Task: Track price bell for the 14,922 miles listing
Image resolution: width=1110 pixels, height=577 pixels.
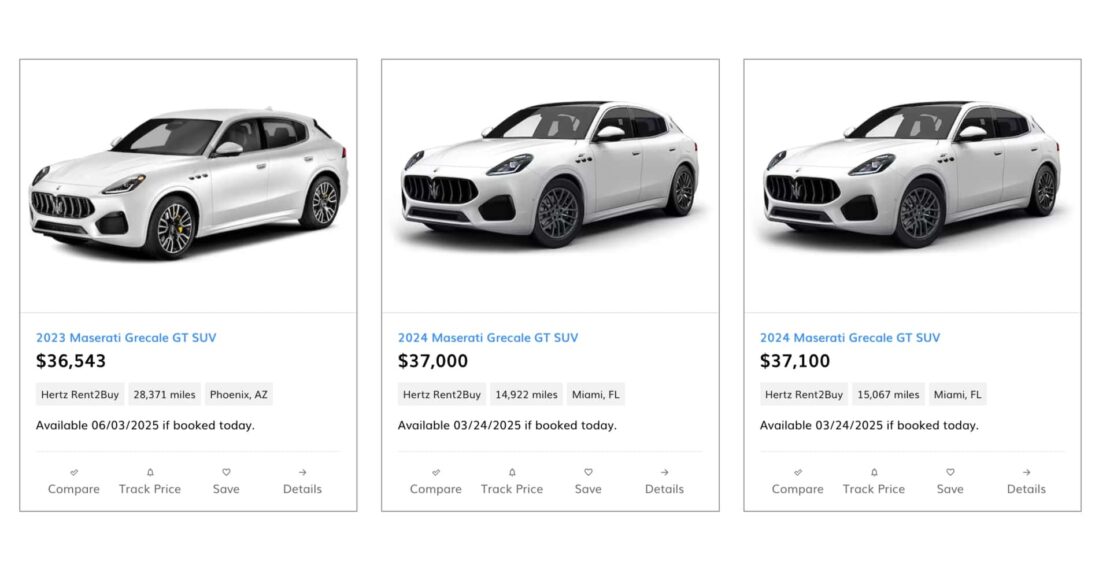Action: [512, 472]
